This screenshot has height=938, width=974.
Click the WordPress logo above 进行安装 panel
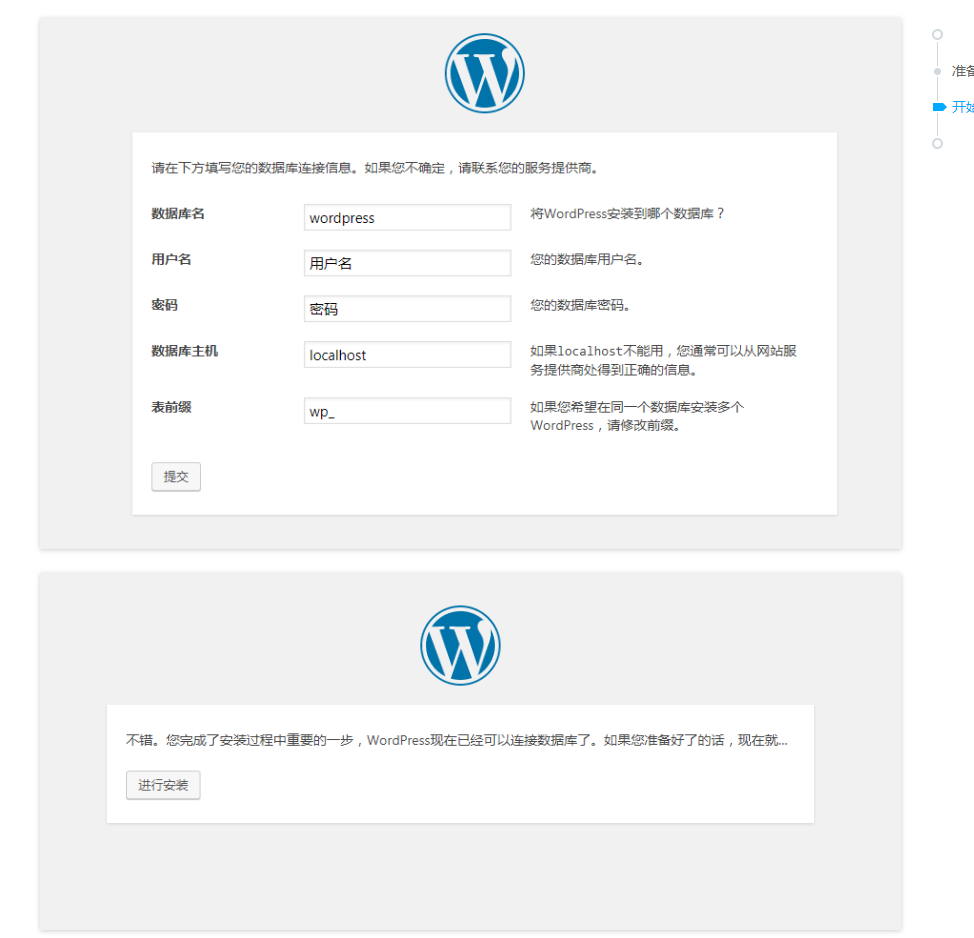coord(460,645)
